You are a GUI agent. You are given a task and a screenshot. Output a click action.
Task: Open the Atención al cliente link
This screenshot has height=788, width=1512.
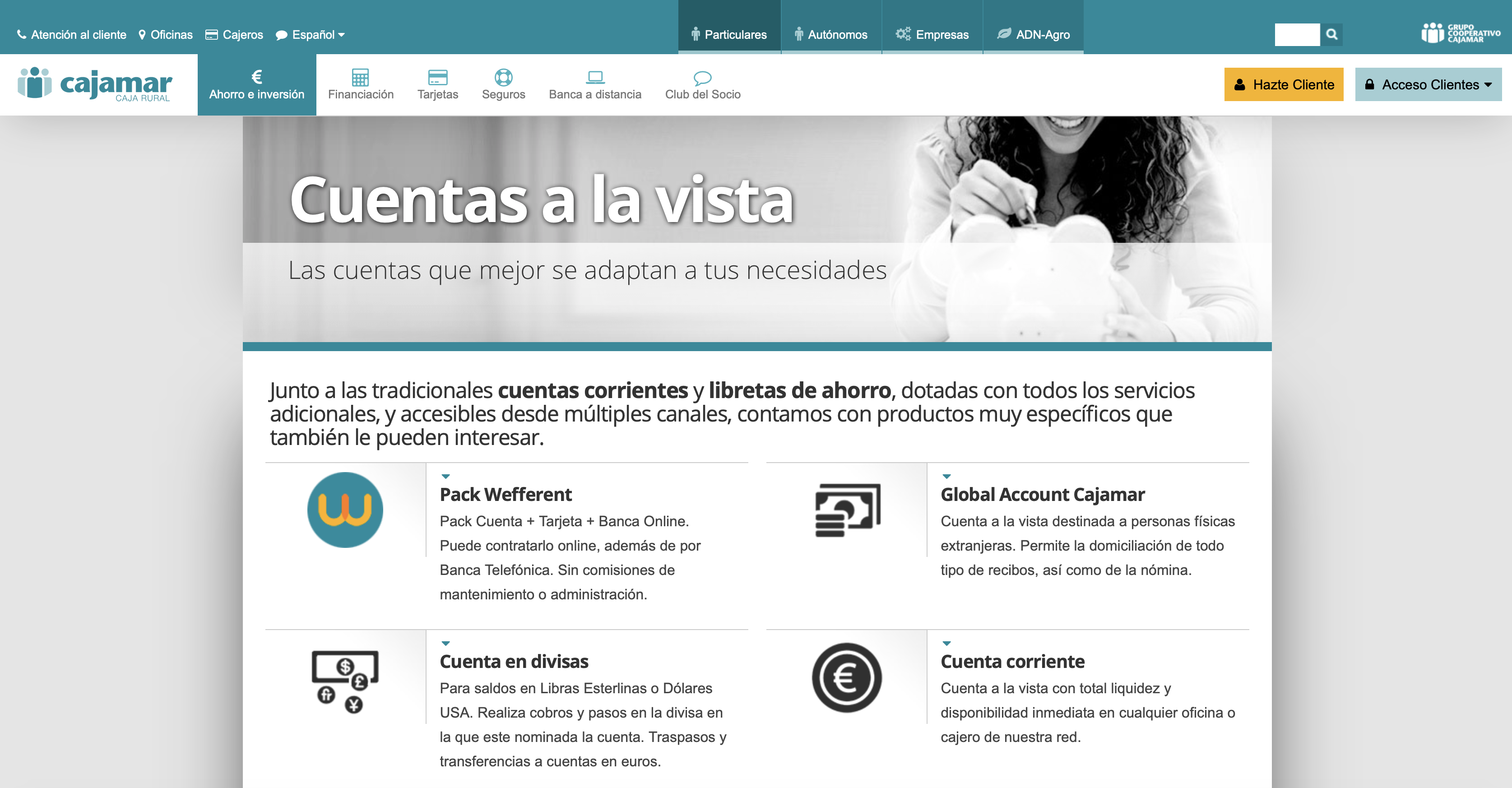(72, 35)
